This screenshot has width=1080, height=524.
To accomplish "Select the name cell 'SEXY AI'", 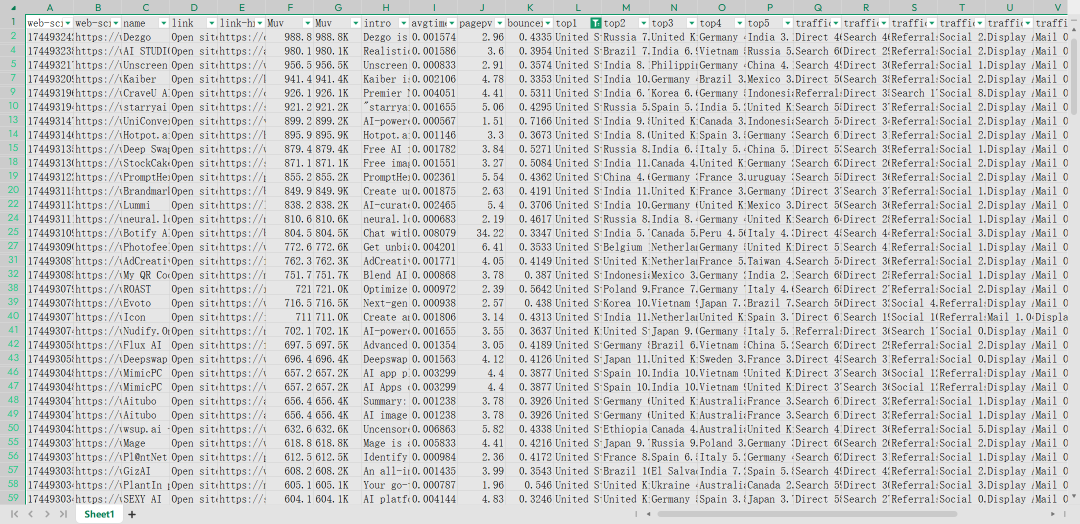I will [145, 499].
